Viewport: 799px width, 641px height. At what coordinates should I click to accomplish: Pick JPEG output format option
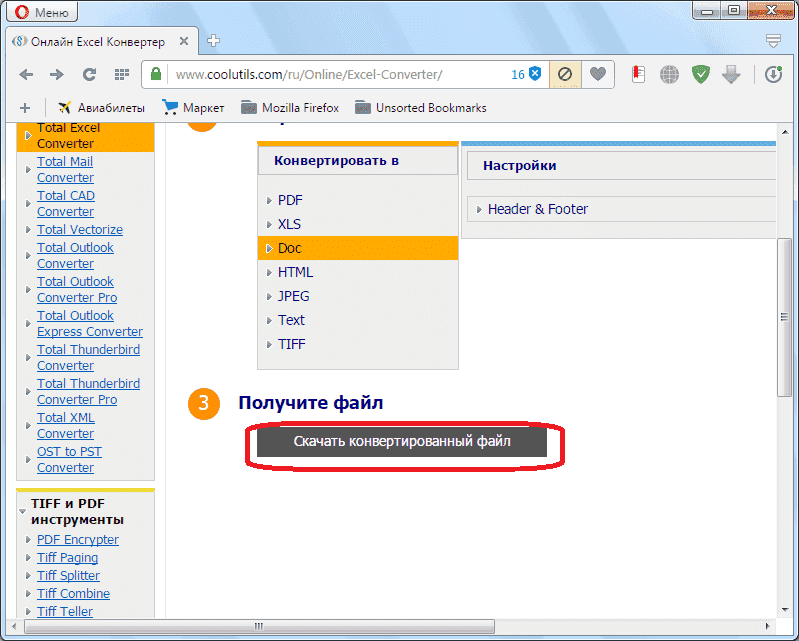click(293, 296)
